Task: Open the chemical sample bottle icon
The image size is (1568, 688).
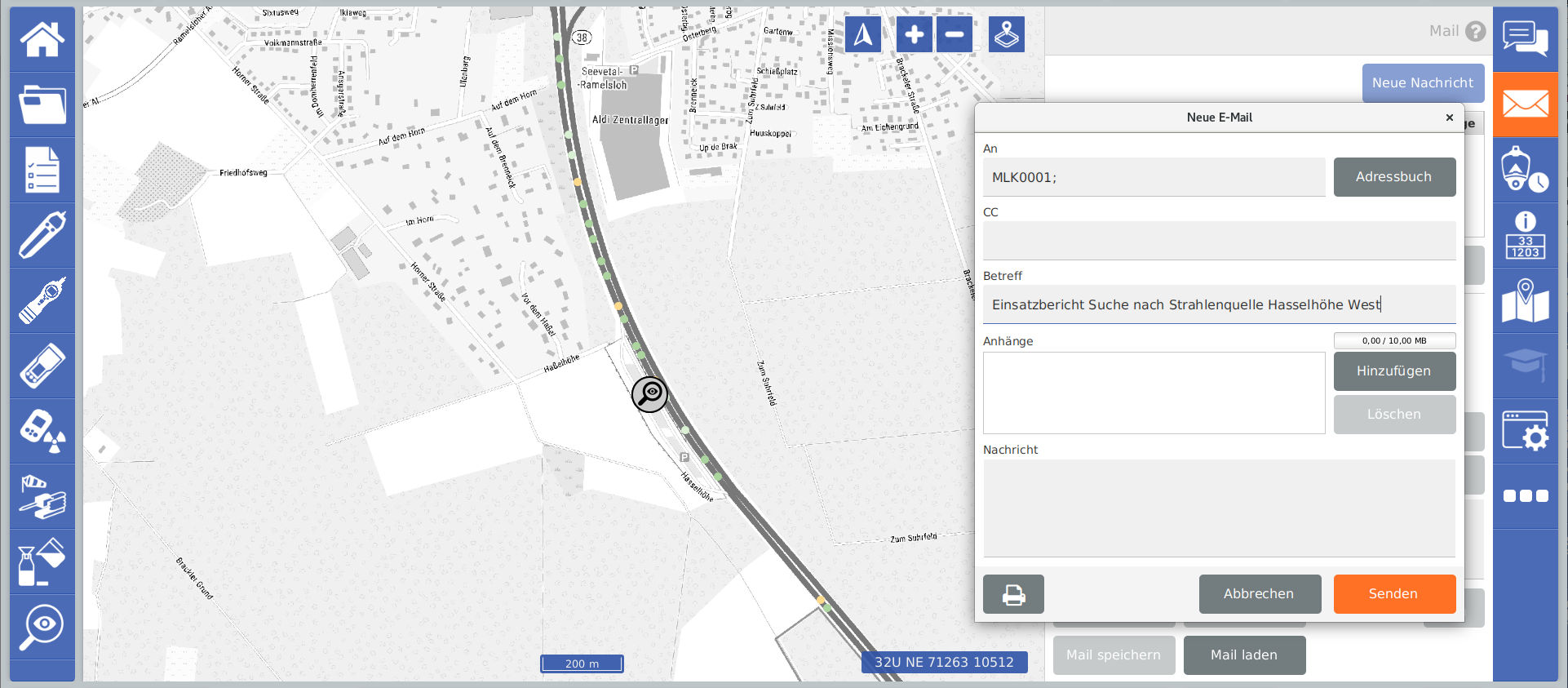Action: click(x=42, y=561)
